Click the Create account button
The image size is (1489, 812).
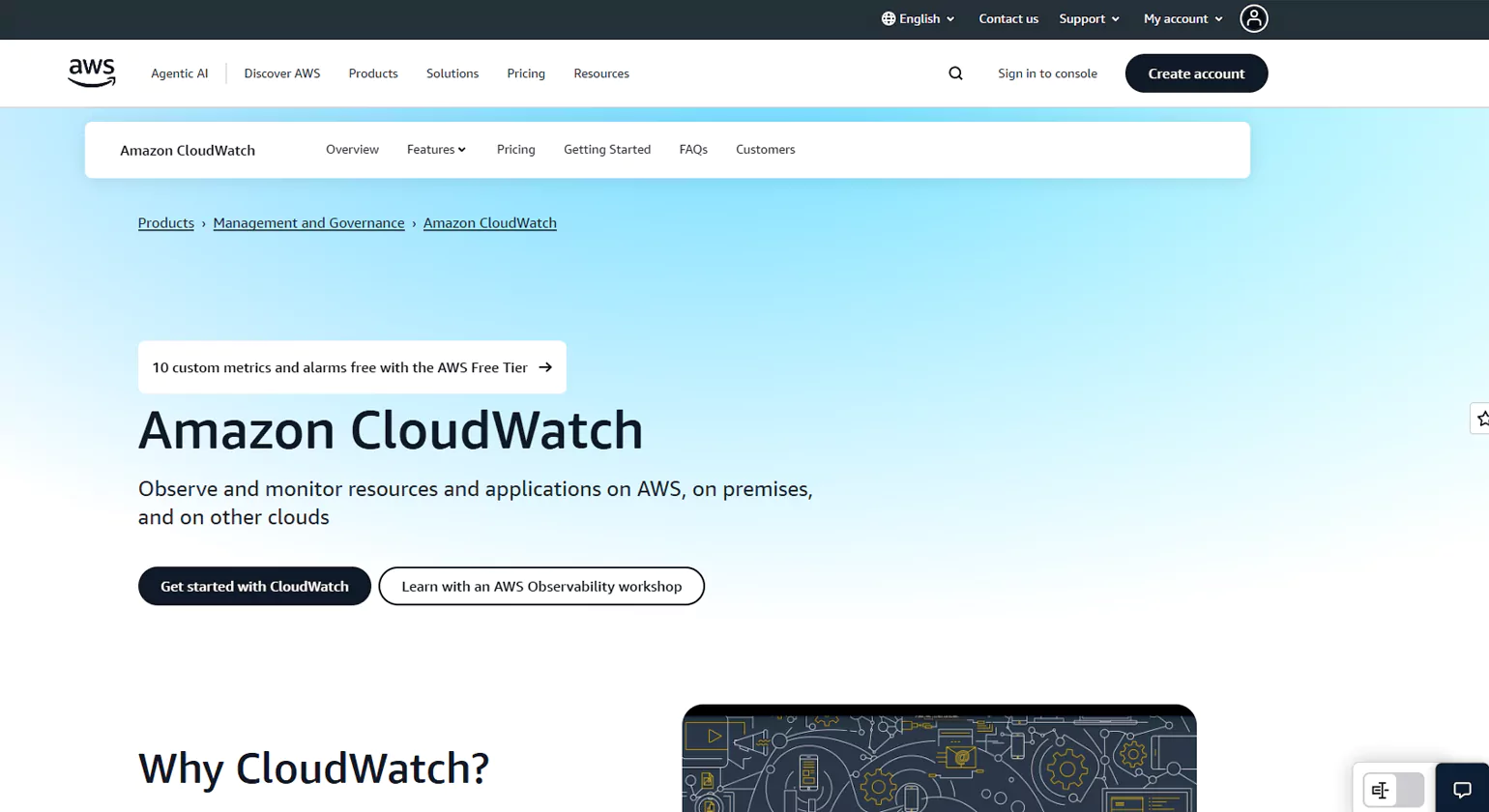(x=1196, y=72)
